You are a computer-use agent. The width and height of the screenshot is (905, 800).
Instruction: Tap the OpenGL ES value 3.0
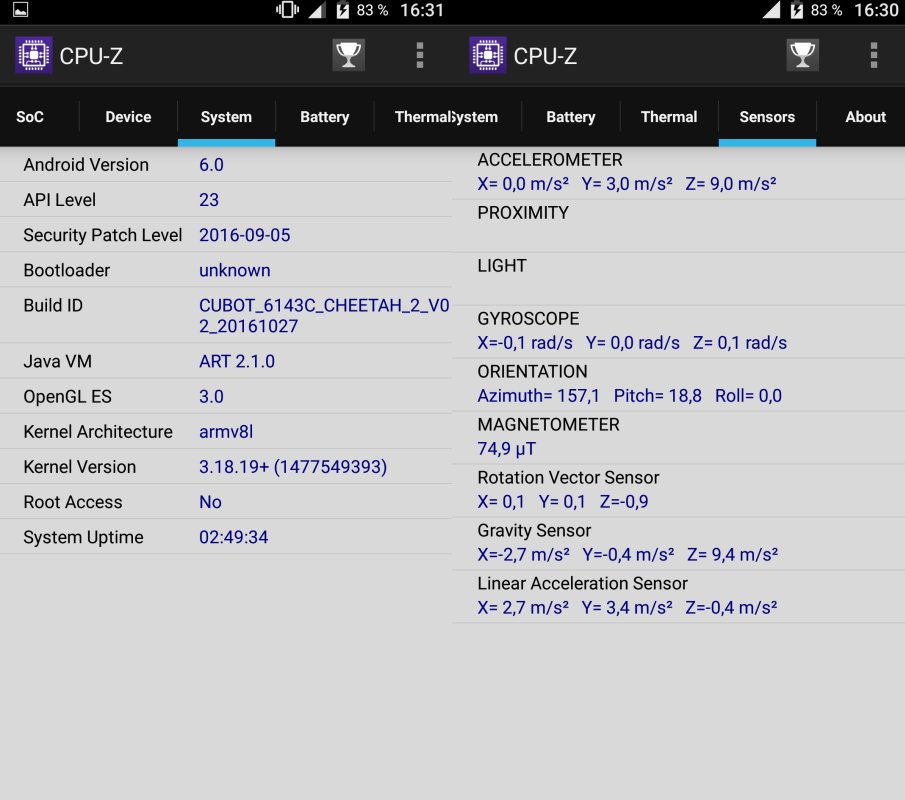click(x=211, y=397)
